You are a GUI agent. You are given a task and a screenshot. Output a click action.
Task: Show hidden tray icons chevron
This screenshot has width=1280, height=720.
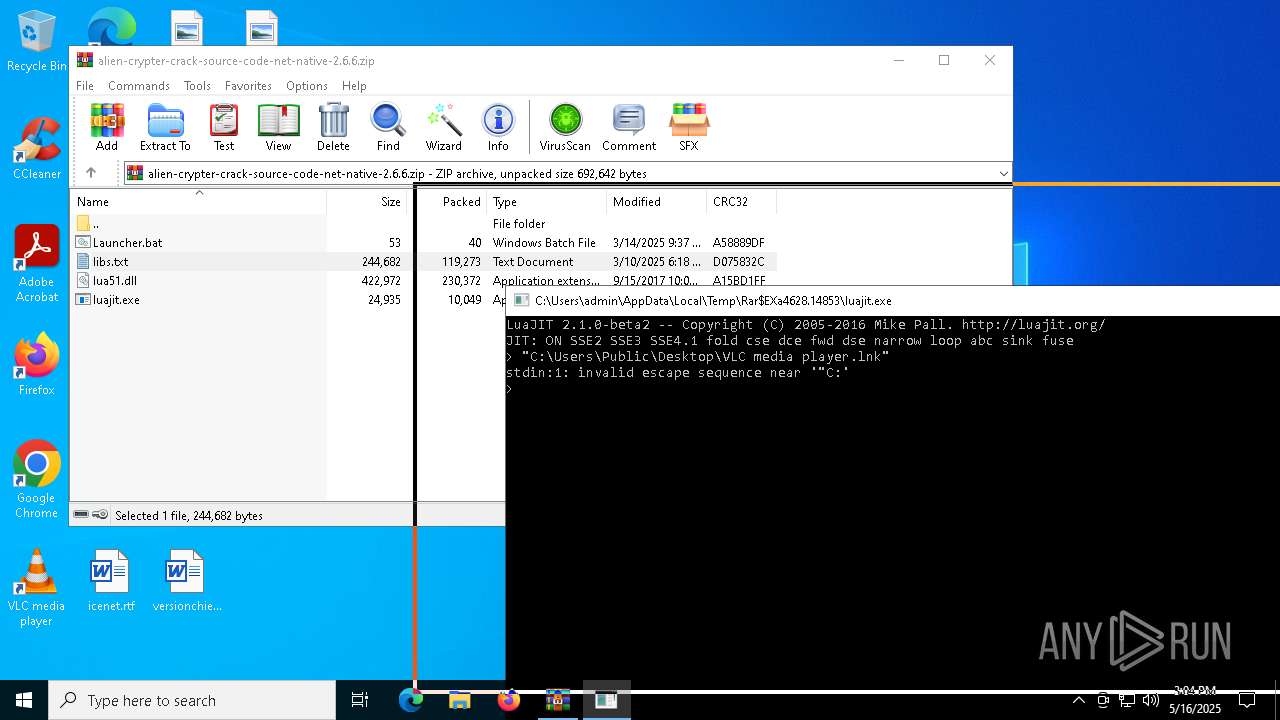click(x=1078, y=700)
